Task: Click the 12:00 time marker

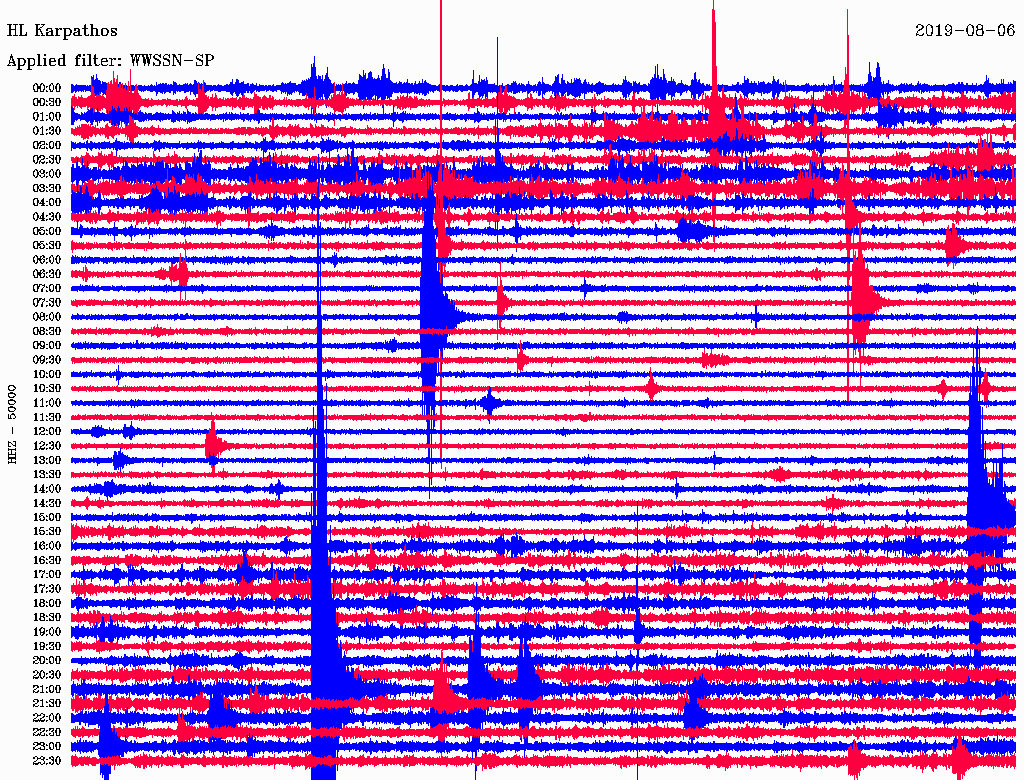Action: coord(47,432)
